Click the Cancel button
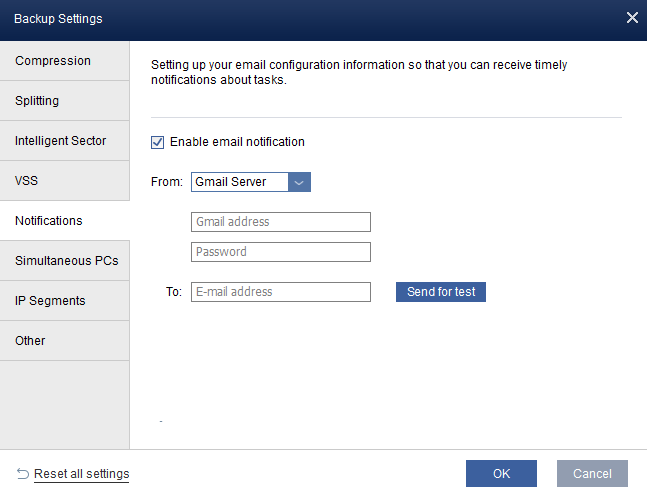The height and width of the screenshot is (495, 647). [x=592, y=473]
